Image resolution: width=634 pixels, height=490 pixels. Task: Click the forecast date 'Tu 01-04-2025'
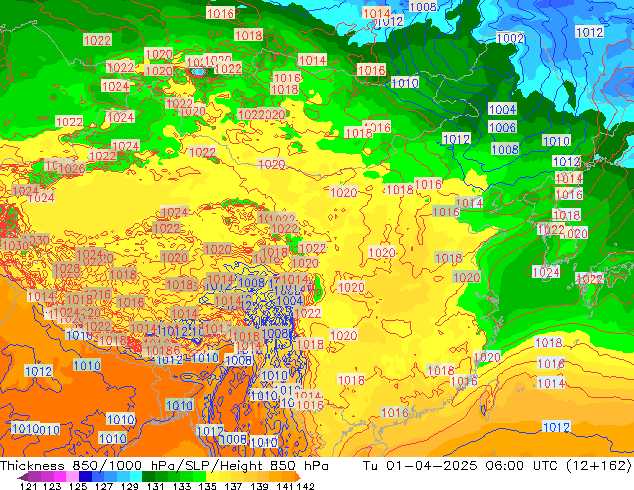click(x=420, y=465)
